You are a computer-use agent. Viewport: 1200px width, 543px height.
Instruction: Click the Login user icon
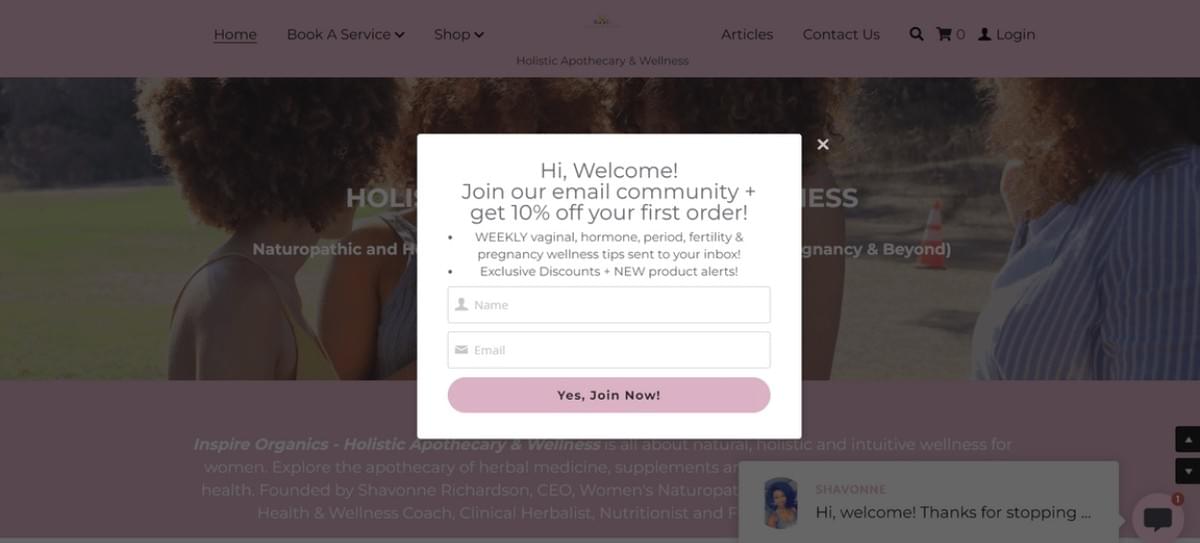pos(984,34)
